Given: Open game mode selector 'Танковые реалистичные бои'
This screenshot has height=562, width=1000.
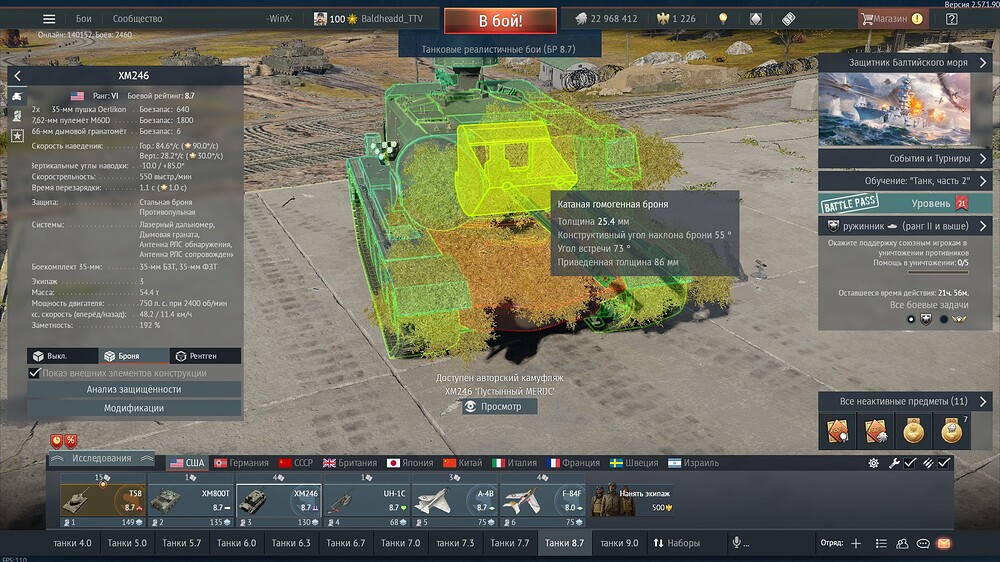Looking at the screenshot, I should (499, 49).
